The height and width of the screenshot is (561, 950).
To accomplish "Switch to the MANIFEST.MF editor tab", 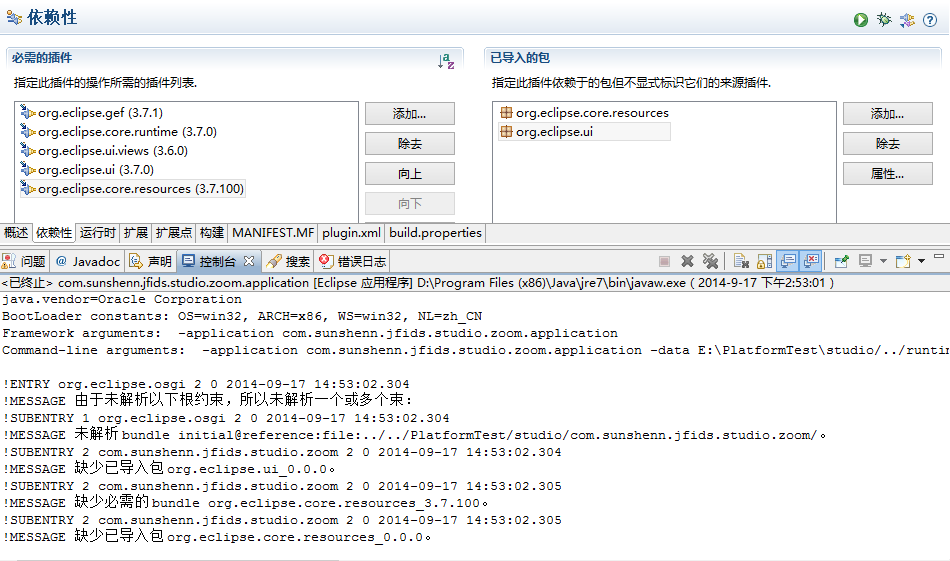I will point(273,233).
